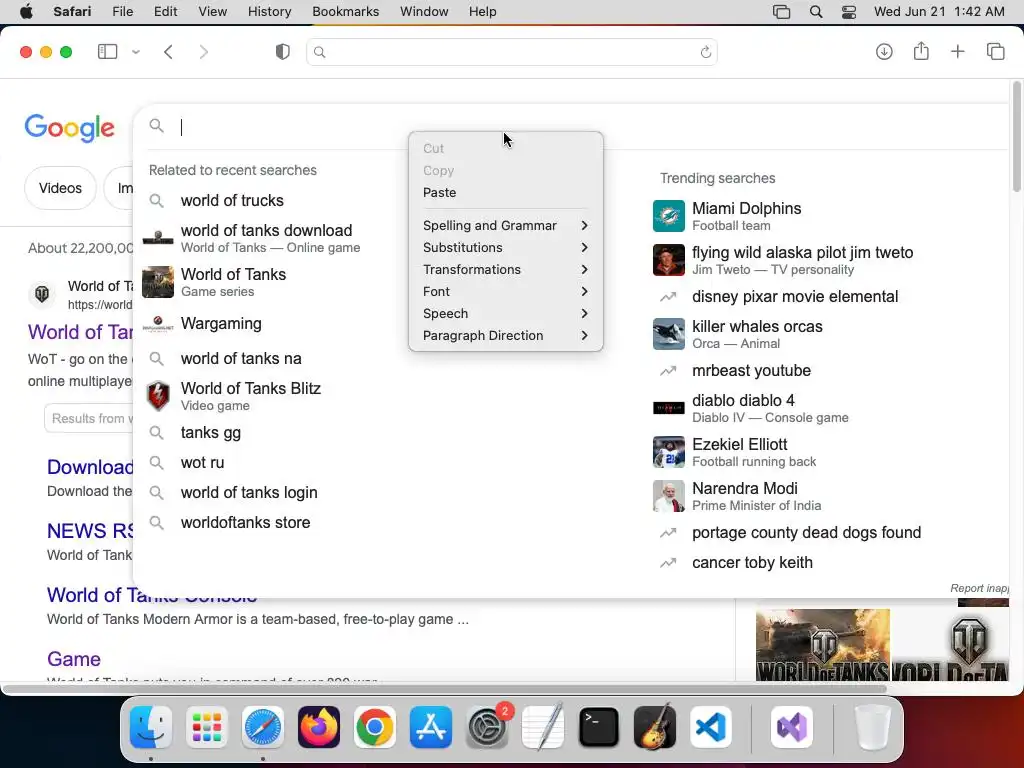Open the privacy report shield icon

coord(283,52)
